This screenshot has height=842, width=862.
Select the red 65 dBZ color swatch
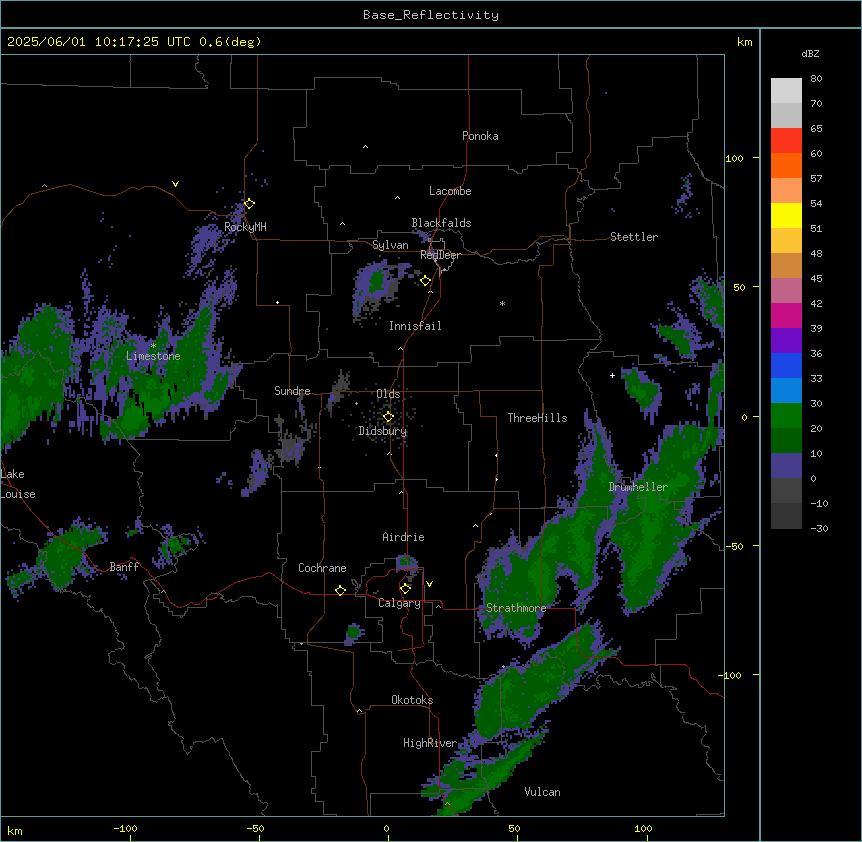(x=786, y=140)
